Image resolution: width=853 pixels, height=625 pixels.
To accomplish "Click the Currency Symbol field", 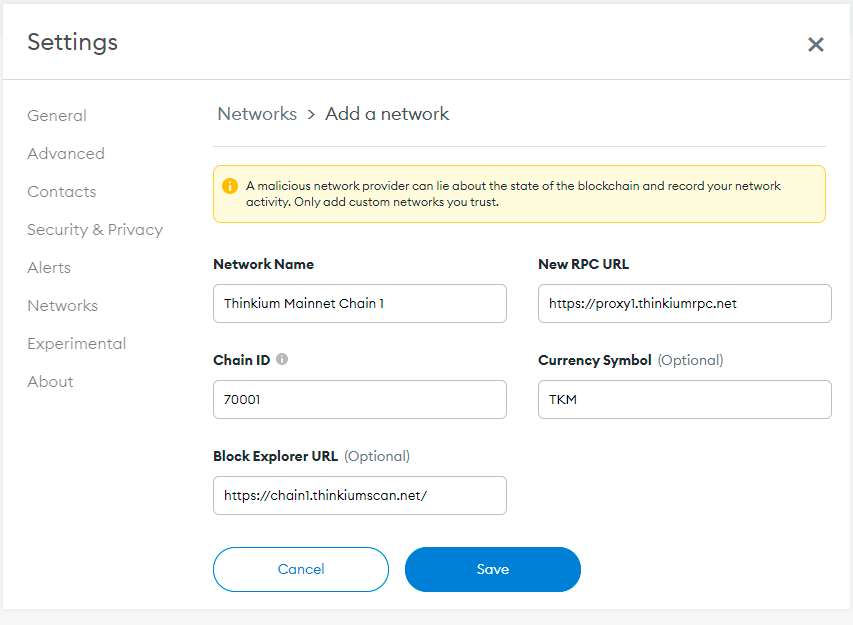I will pyautogui.click(x=685, y=399).
